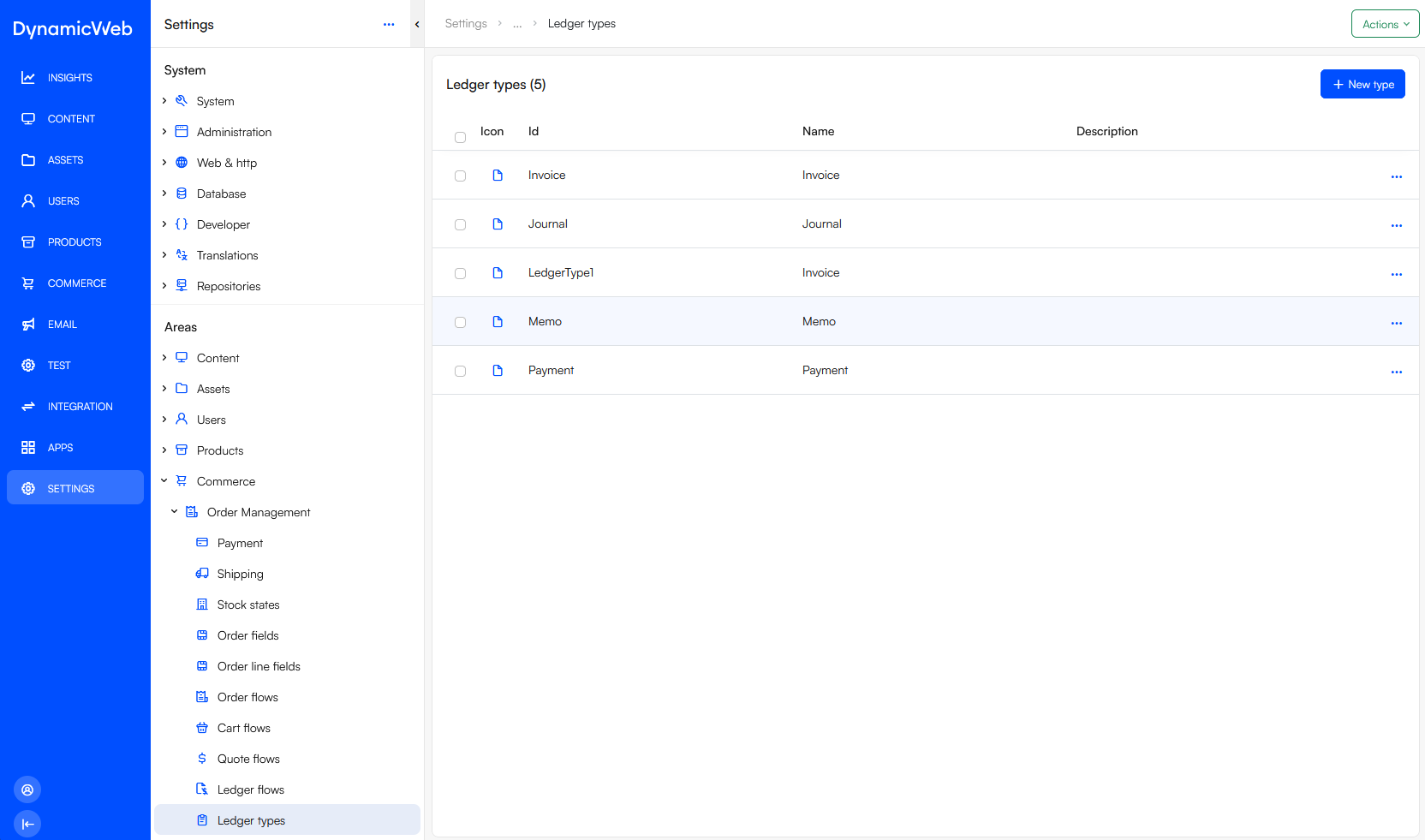The width and height of the screenshot is (1425, 840).
Task: Collapse main navigation with the arrow icon
Action: tap(27, 824)
